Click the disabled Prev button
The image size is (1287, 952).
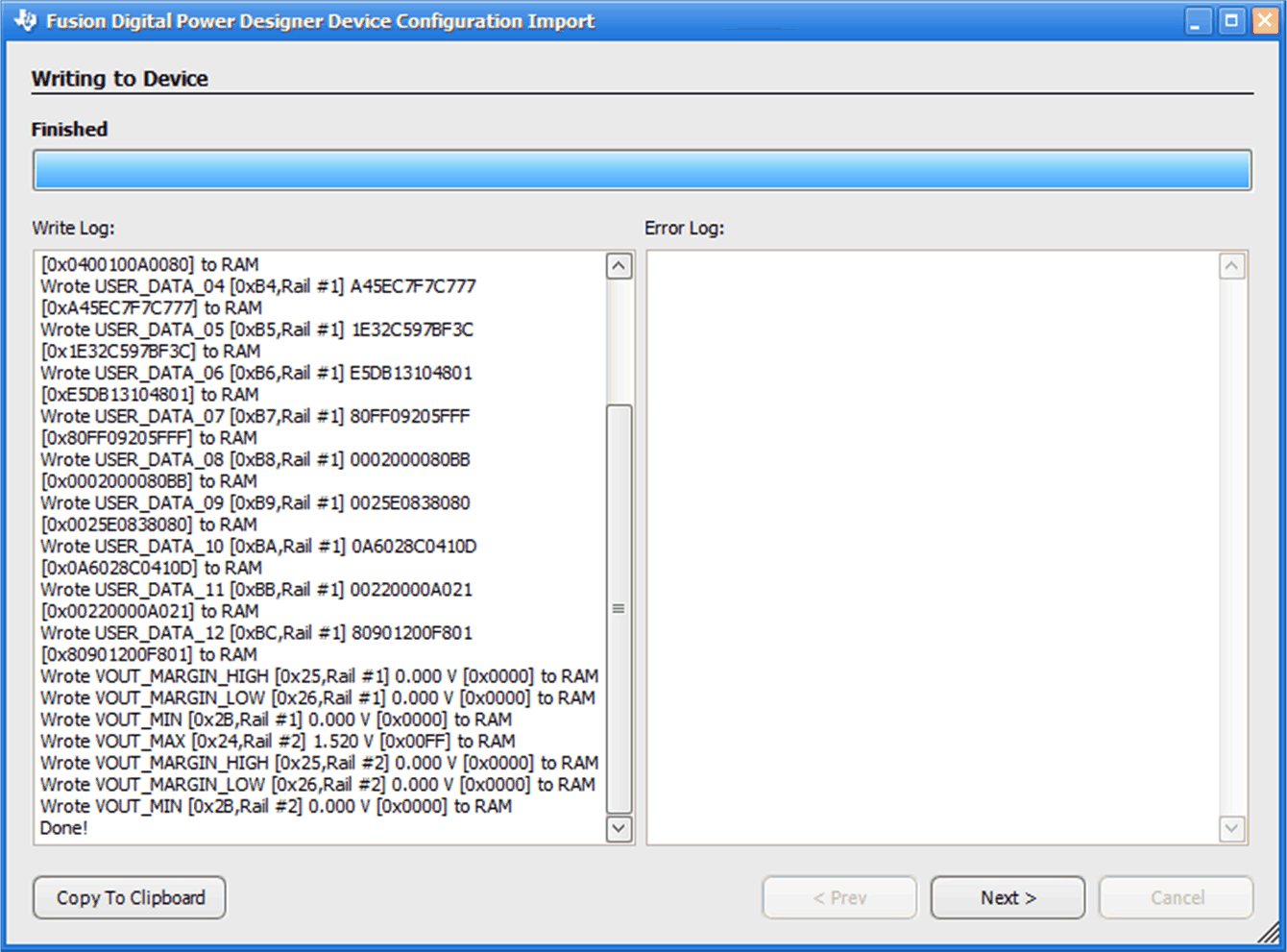click(x=839, y=897)
